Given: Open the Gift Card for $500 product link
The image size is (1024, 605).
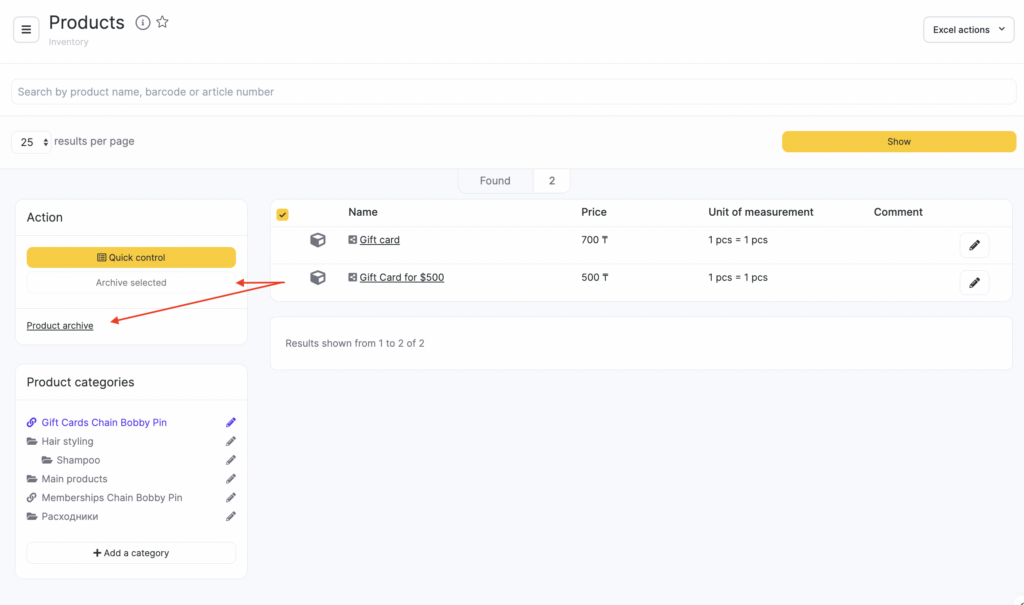Looking at the screenshot, I should click(401, 277).
